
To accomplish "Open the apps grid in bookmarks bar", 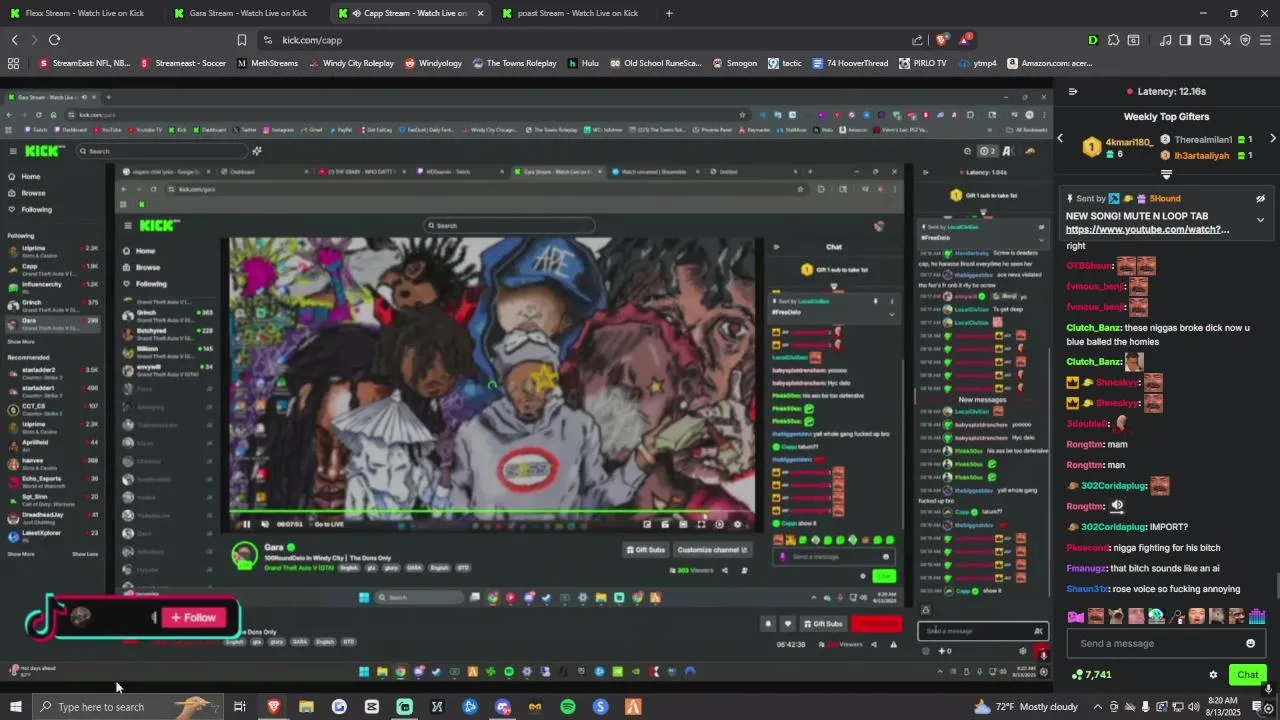I will click(13, 63).
